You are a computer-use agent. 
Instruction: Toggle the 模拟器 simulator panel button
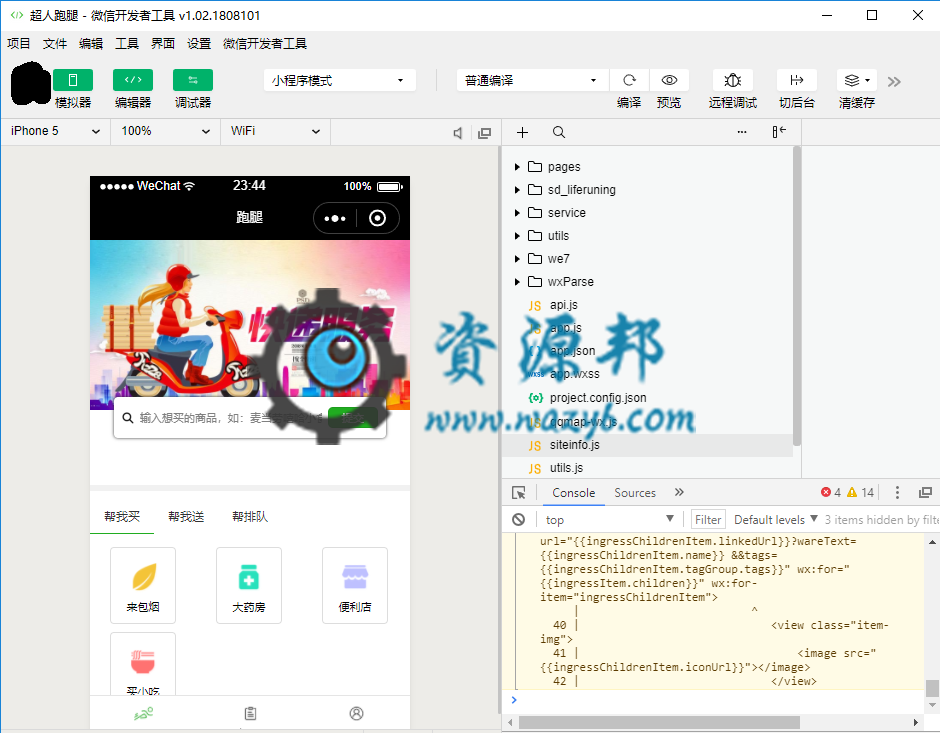pos(73,80)
